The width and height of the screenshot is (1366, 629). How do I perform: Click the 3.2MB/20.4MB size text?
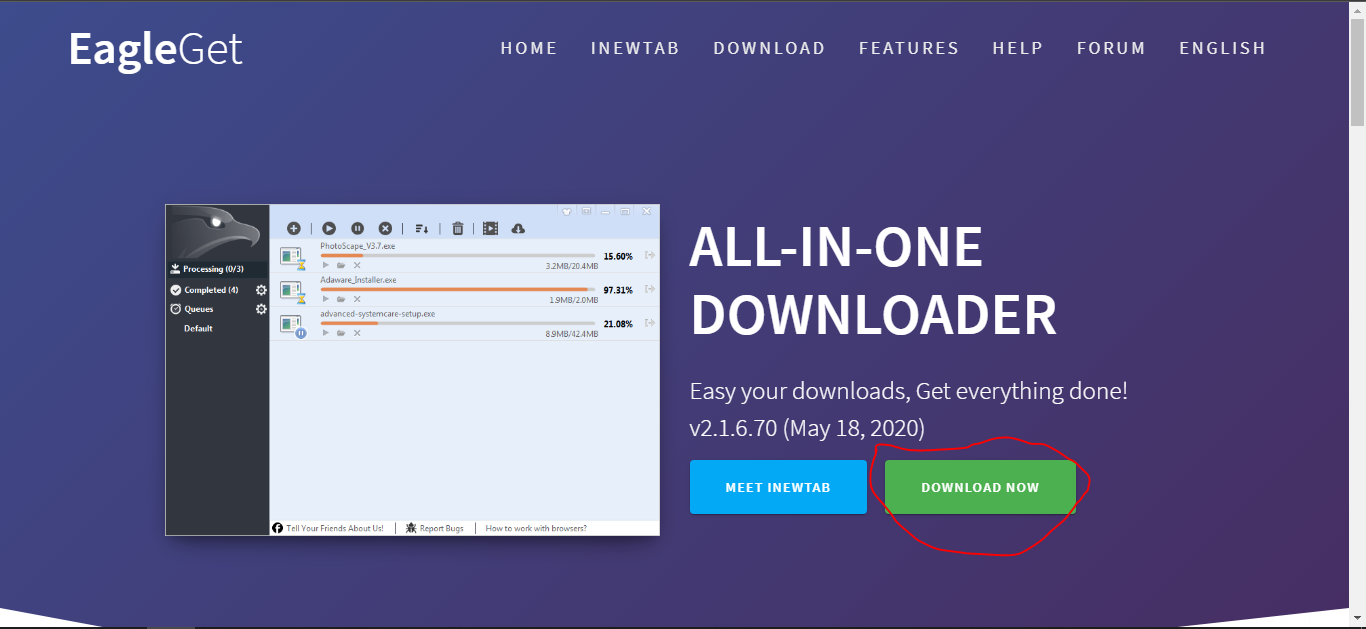tap(572, 266)
